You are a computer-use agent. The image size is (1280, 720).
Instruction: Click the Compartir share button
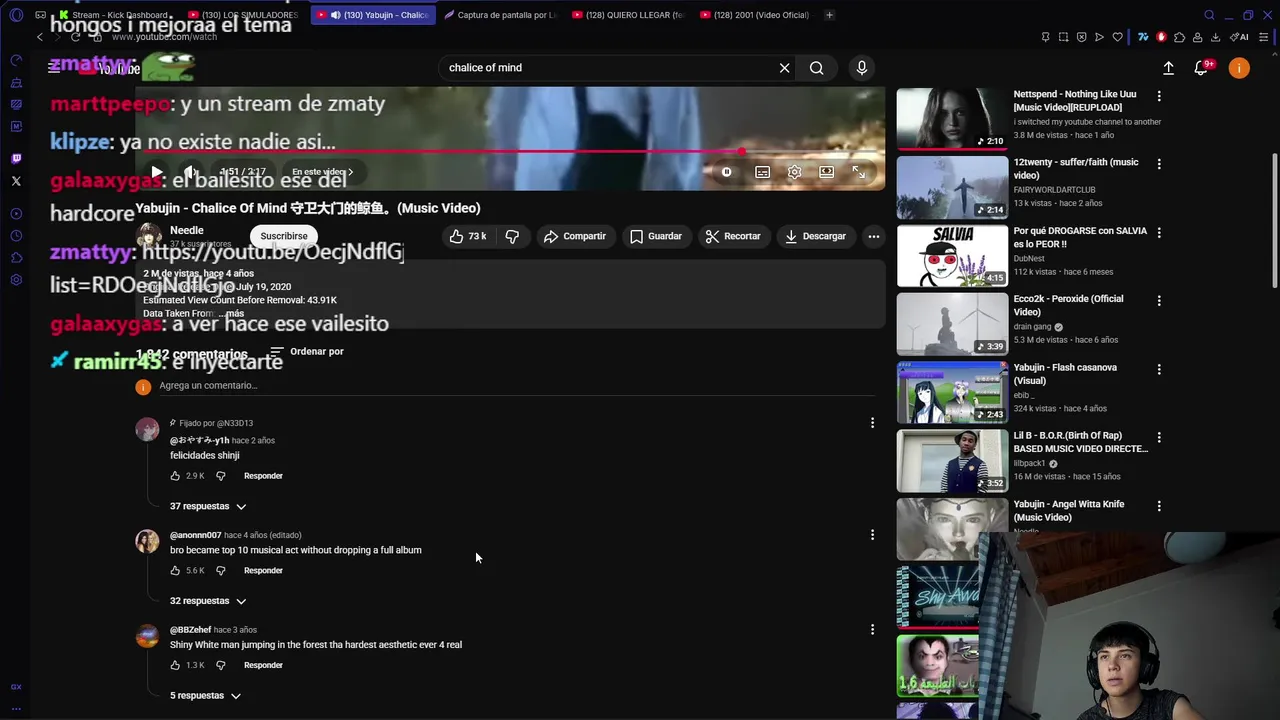[x=575, y=236]
